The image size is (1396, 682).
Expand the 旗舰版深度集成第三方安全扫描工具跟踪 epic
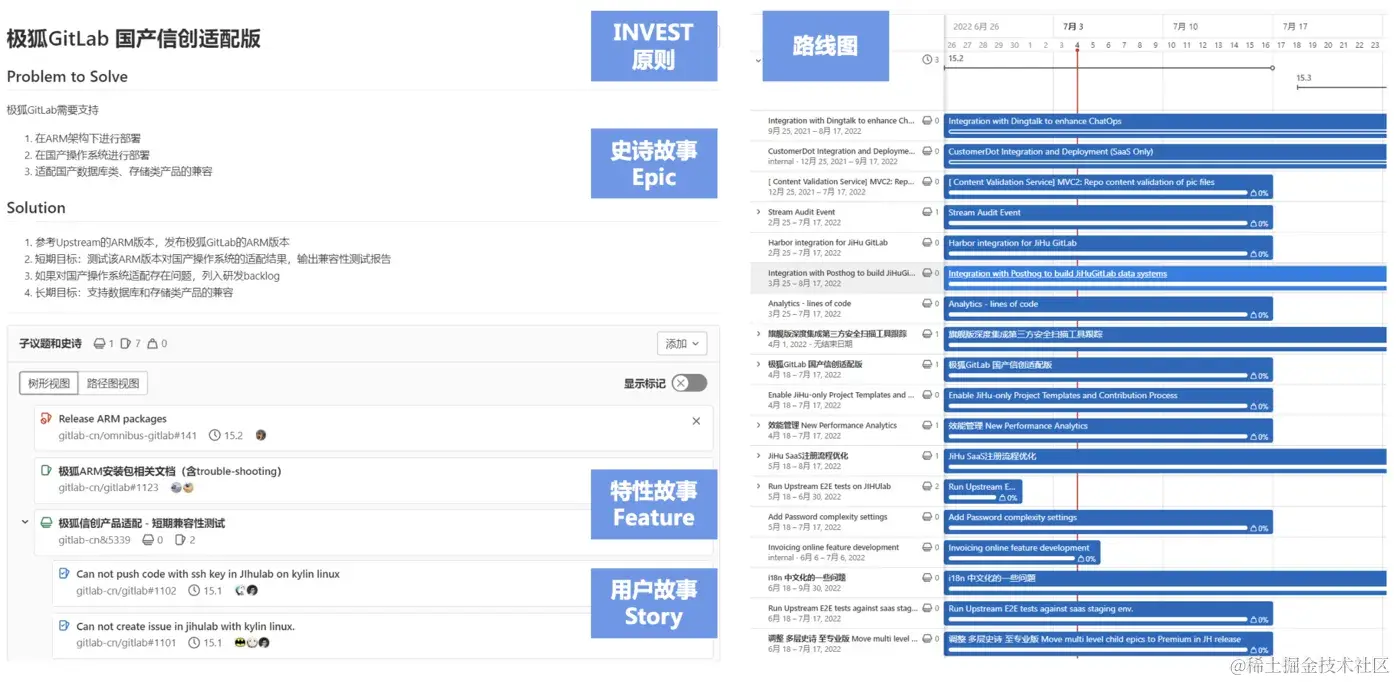(758, 334)
